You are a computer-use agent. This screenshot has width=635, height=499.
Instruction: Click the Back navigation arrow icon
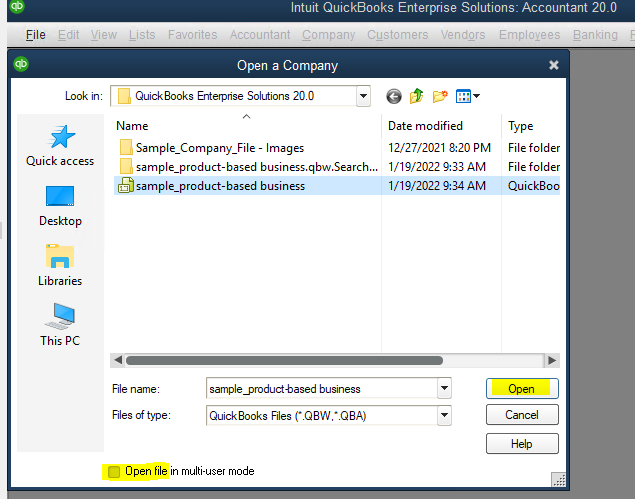394,96
